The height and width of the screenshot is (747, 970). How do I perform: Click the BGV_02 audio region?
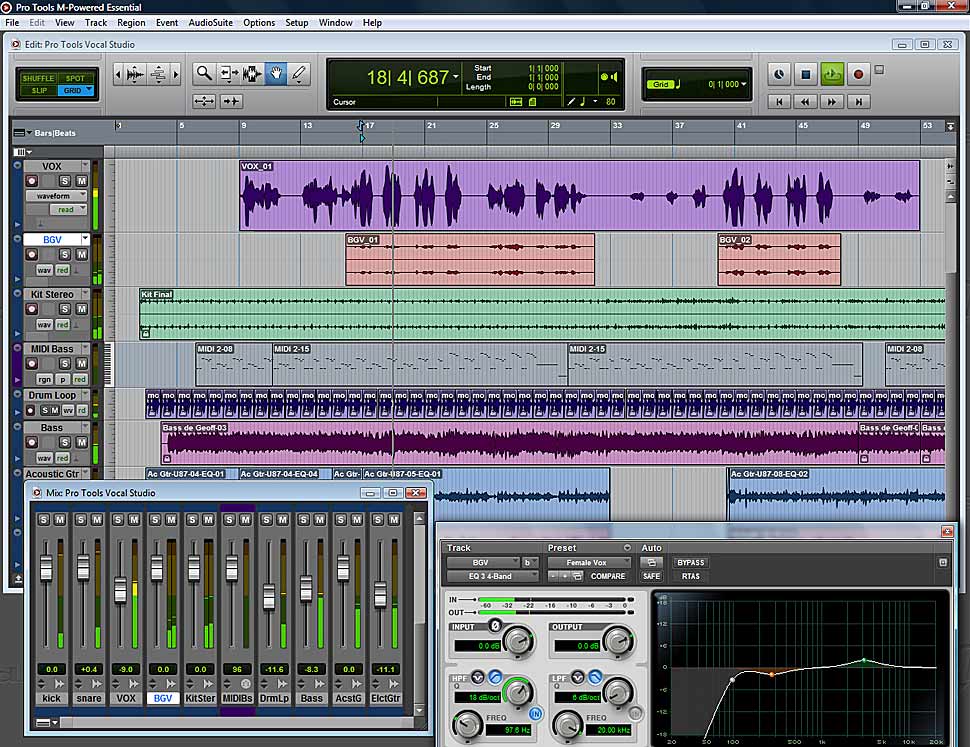click(779, 260)
